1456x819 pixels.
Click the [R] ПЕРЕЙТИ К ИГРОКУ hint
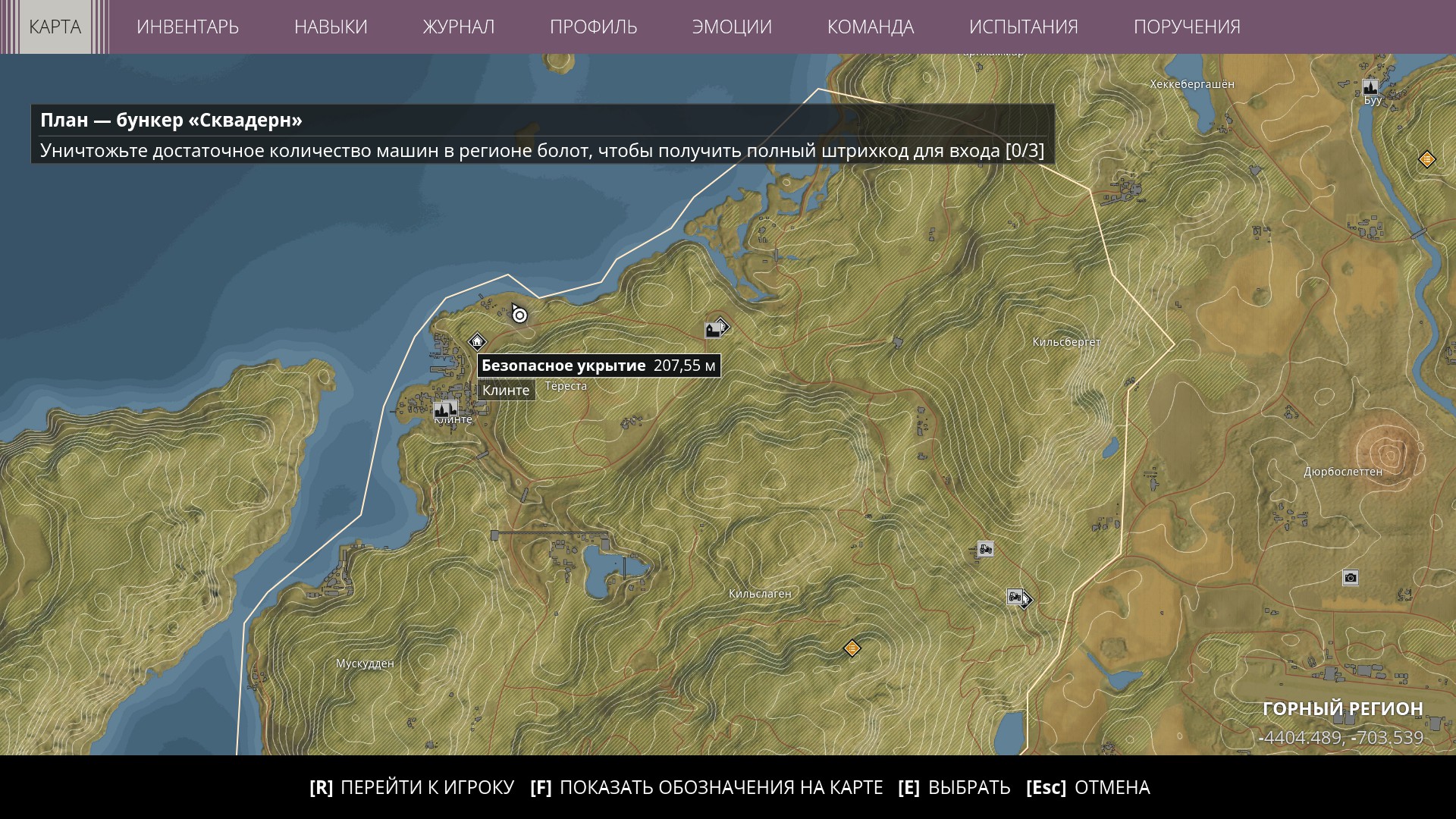click(x=412, y=787)
